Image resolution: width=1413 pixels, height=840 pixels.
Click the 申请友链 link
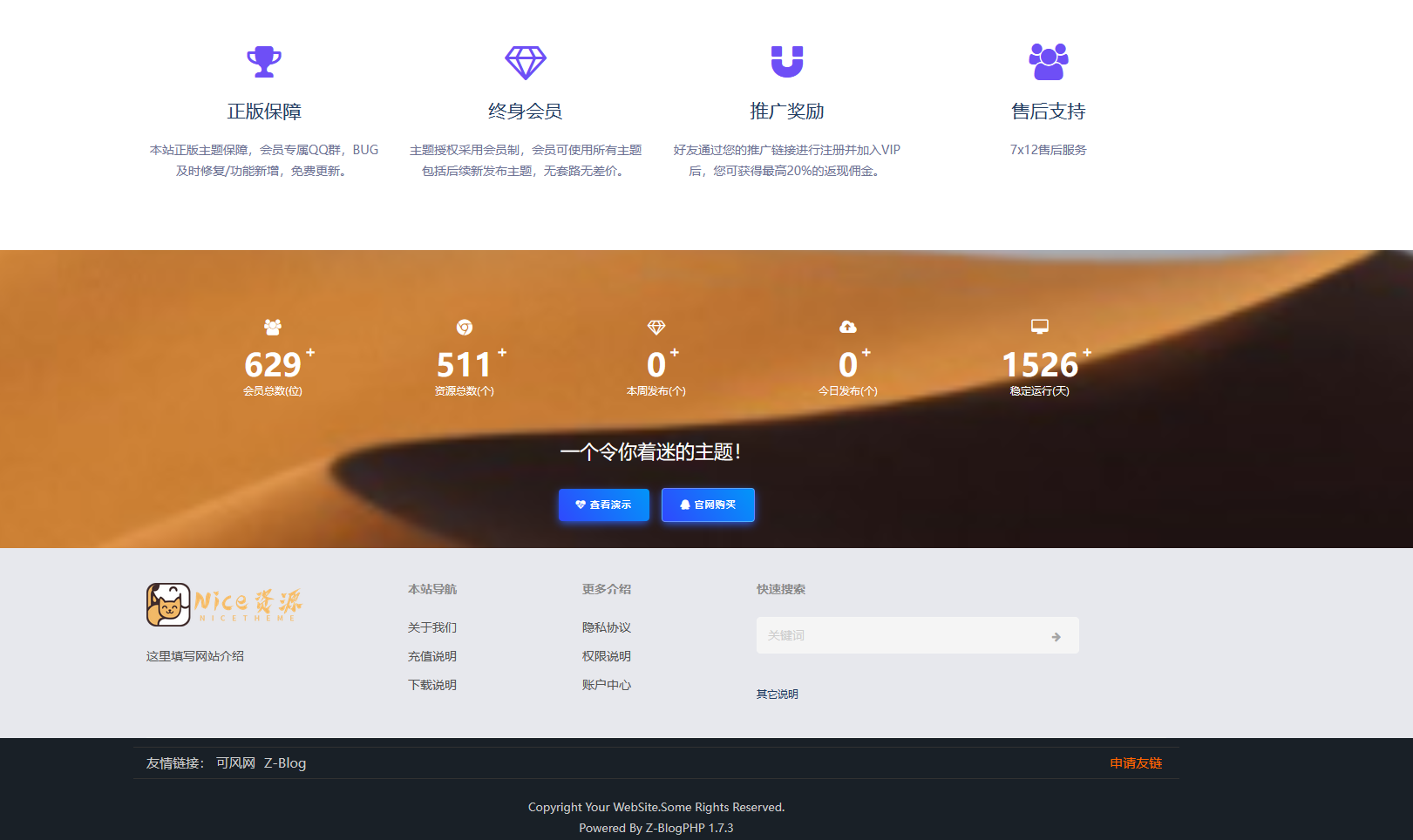click(x=1136, y=763)
